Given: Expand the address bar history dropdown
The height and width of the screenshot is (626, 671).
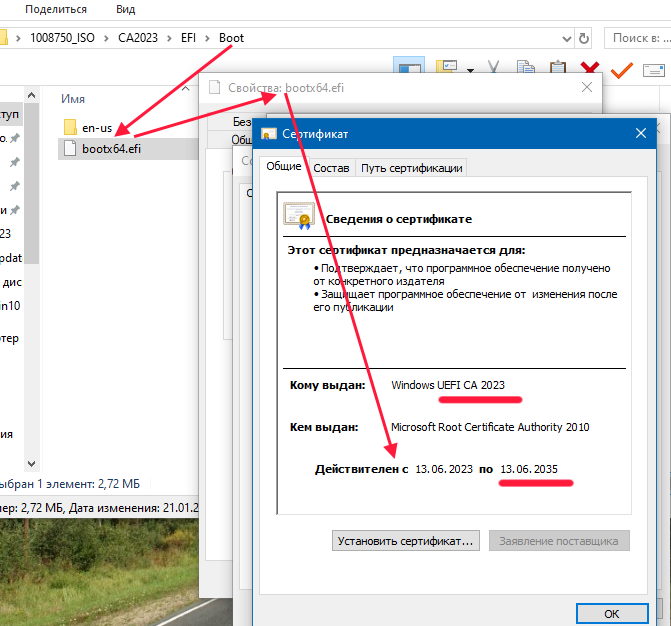Looking at the screenshot, I should coord(567,39).
